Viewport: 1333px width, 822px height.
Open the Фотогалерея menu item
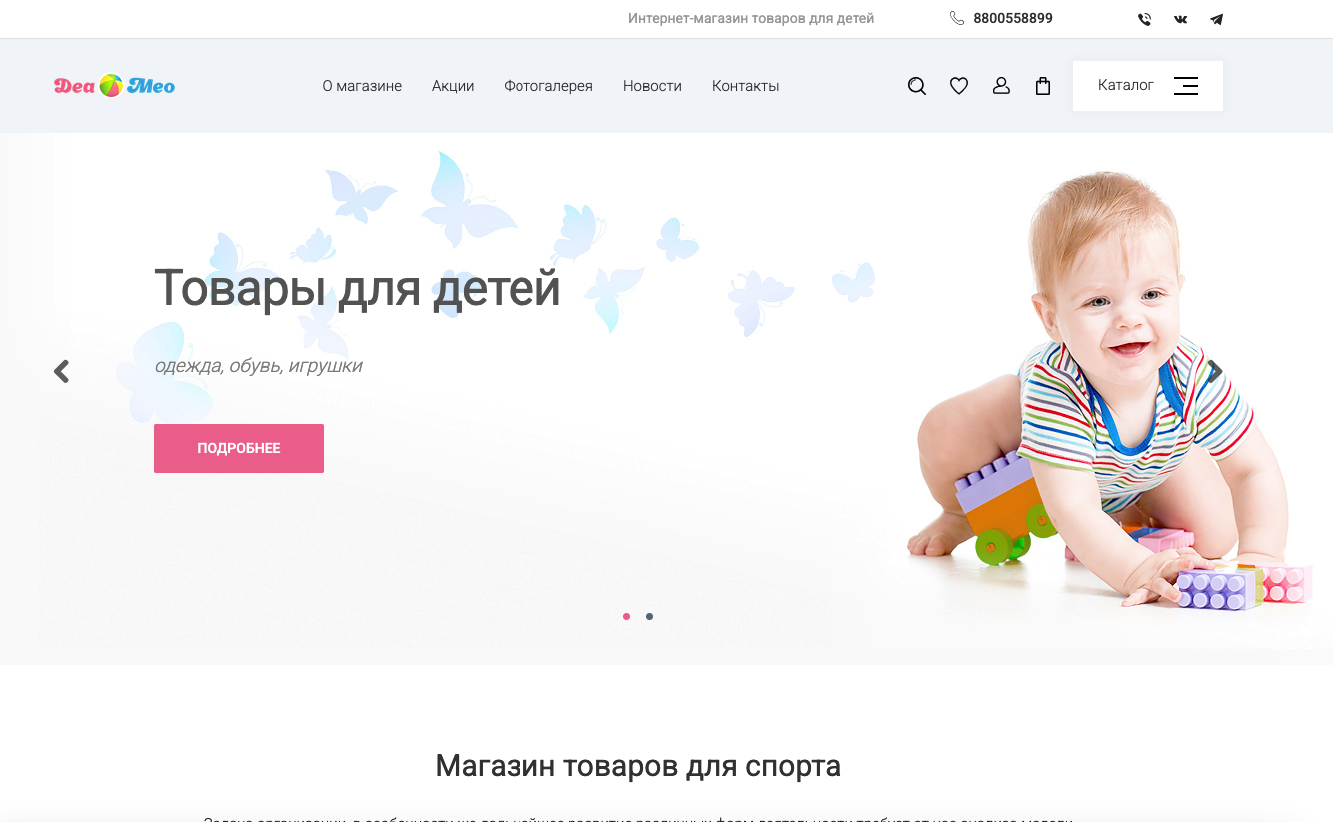pyautogui.click(x=548, y=86)
